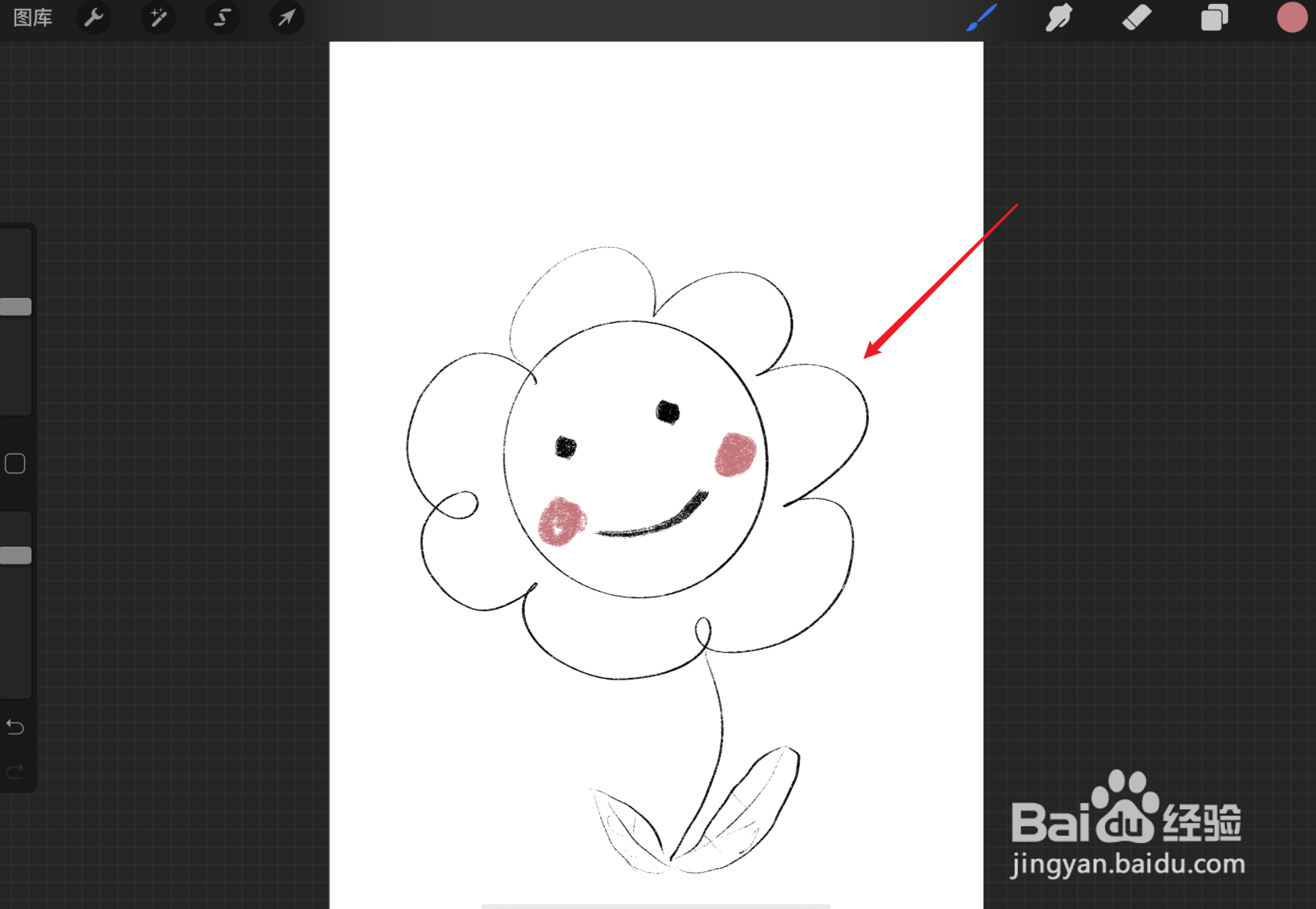Select the Eraser tool
The image size is (1316, 909).
pyautogui.click(x=1136, y=18)
